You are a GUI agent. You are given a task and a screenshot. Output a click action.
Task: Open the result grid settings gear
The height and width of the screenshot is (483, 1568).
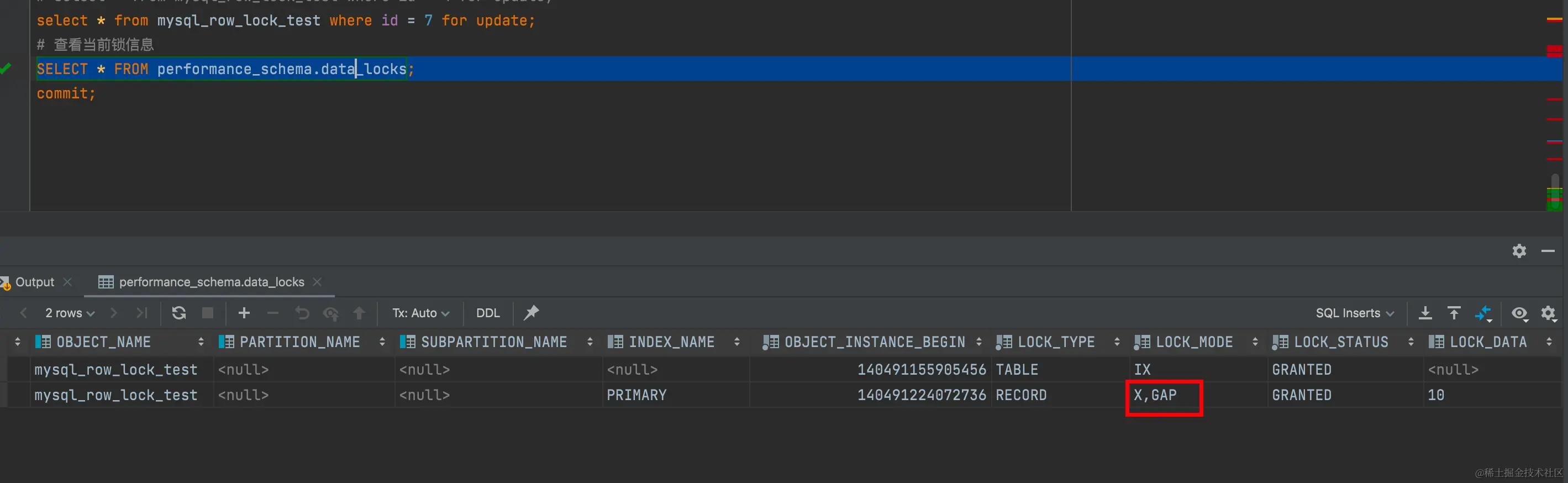click(1548, 313)
